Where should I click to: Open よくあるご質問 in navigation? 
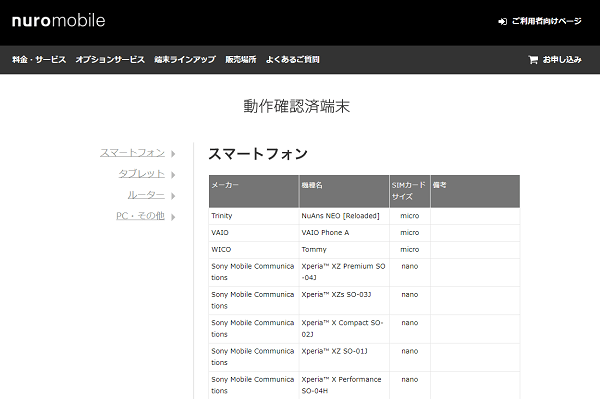pos(293,60)
